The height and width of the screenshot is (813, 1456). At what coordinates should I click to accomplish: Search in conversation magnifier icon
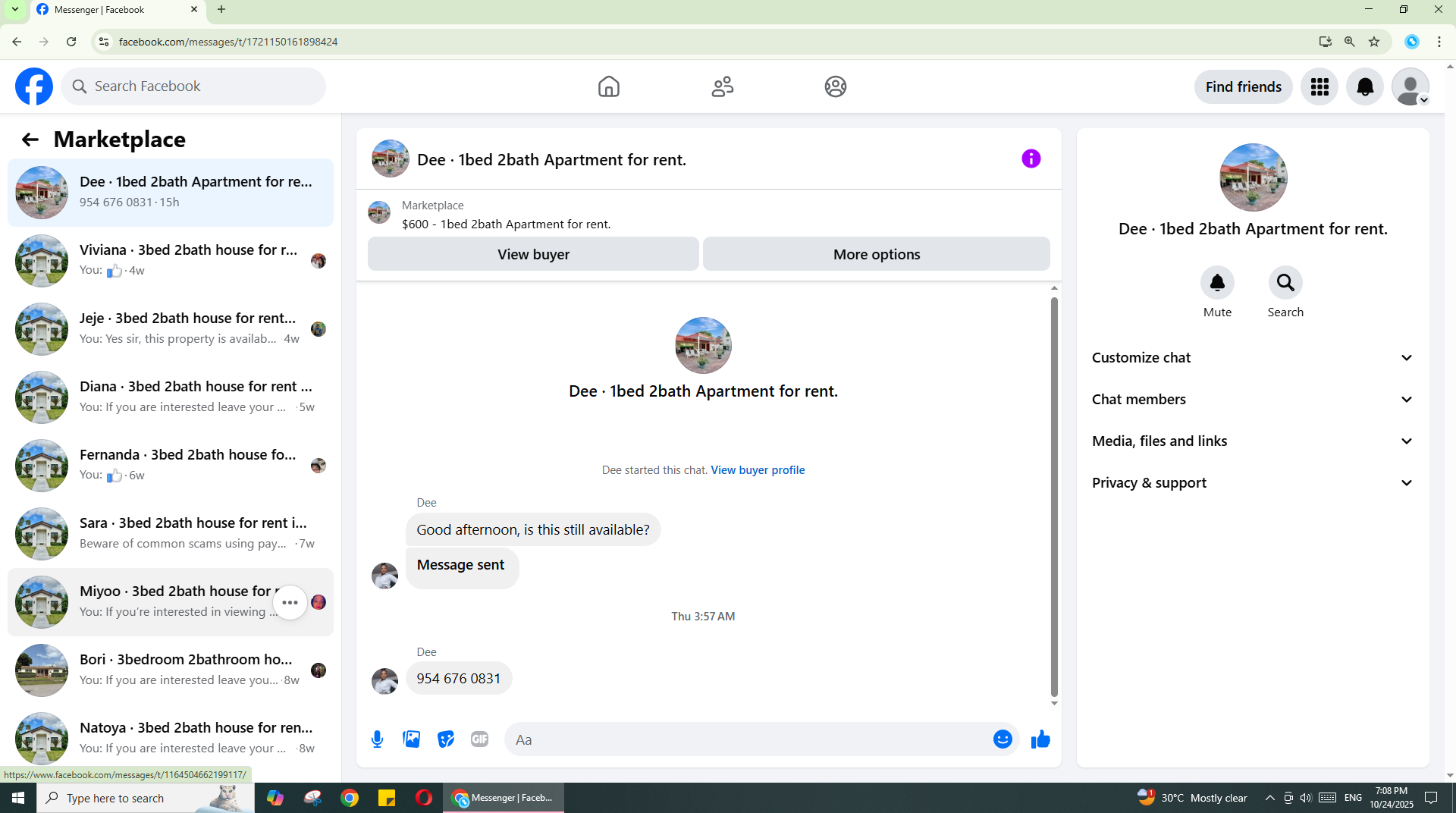(1285, 283)
